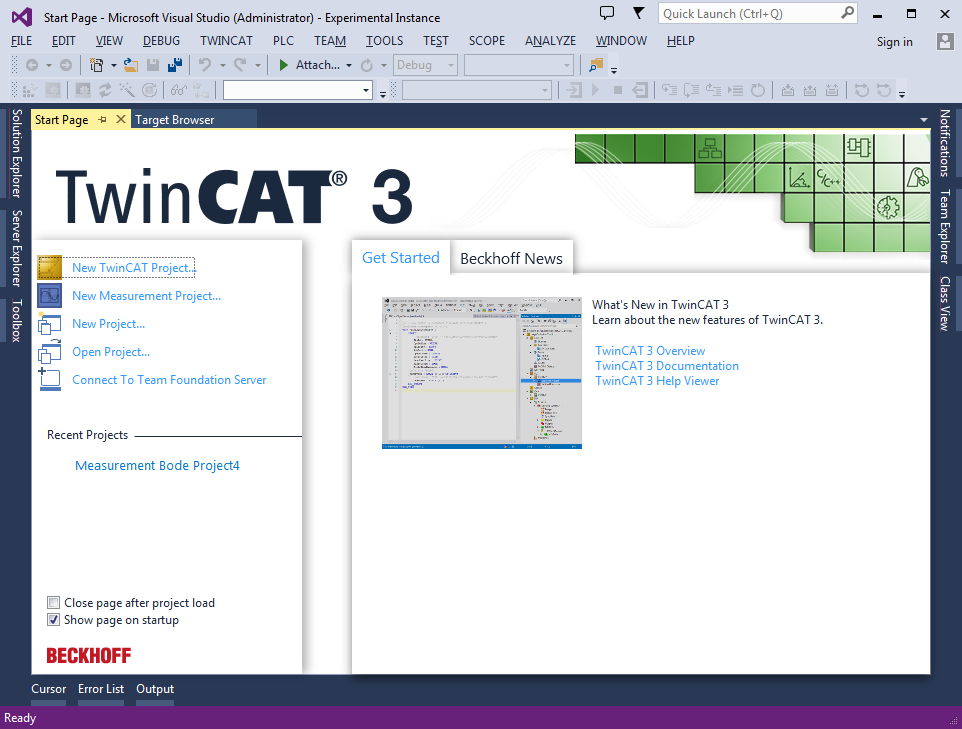
Task: Close the Start Page tab
Action: coord(121,119)
